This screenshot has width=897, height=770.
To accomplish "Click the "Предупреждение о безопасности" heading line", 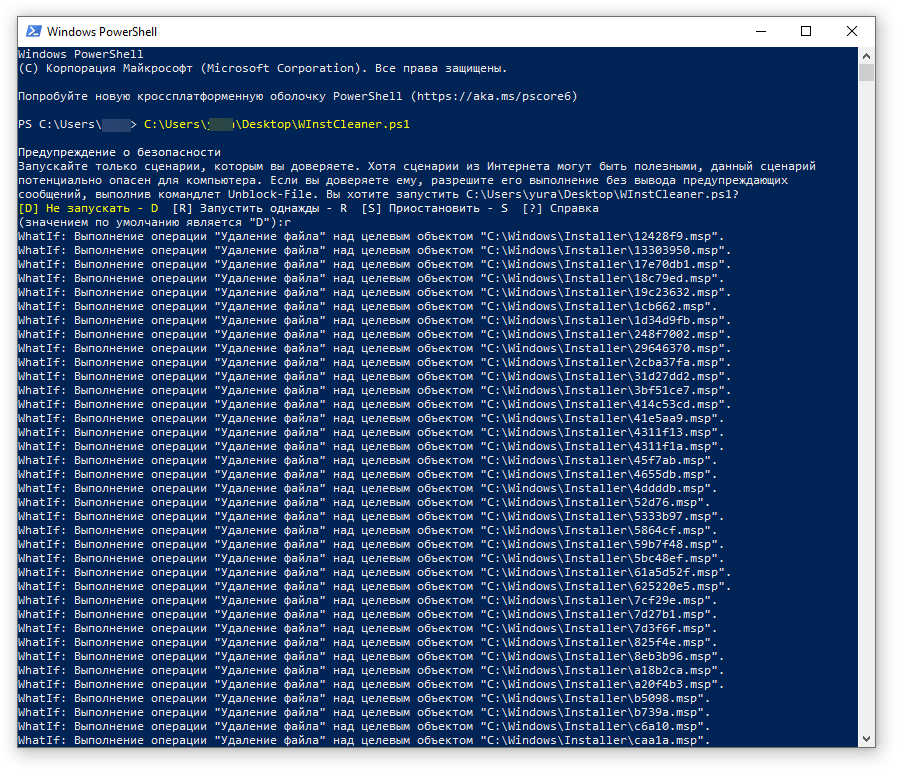I will coord(119,152).
